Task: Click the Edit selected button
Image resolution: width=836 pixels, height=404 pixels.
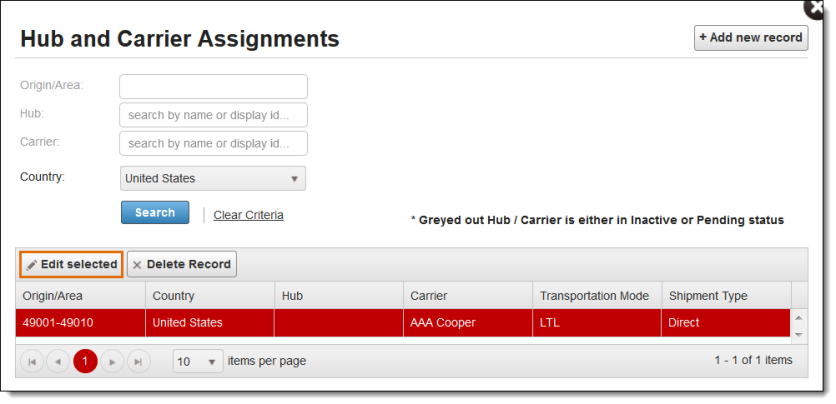Action: 71,264
